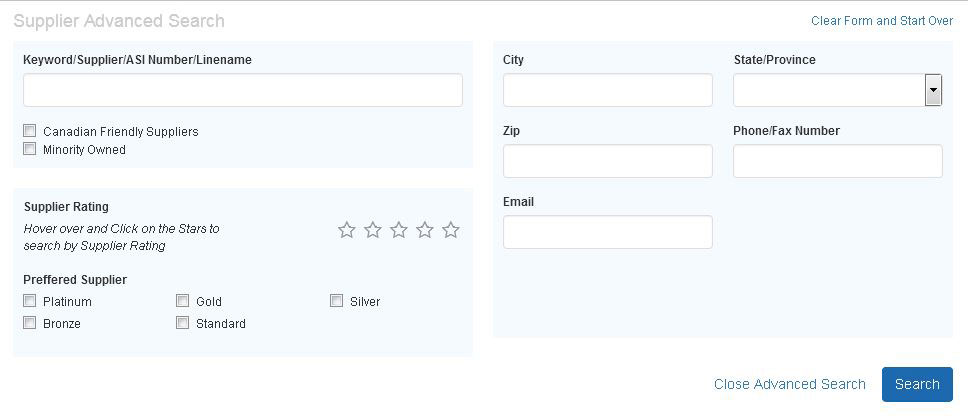Focus the Keyword/Supplier/ASI Number field

tap(243, 90)
